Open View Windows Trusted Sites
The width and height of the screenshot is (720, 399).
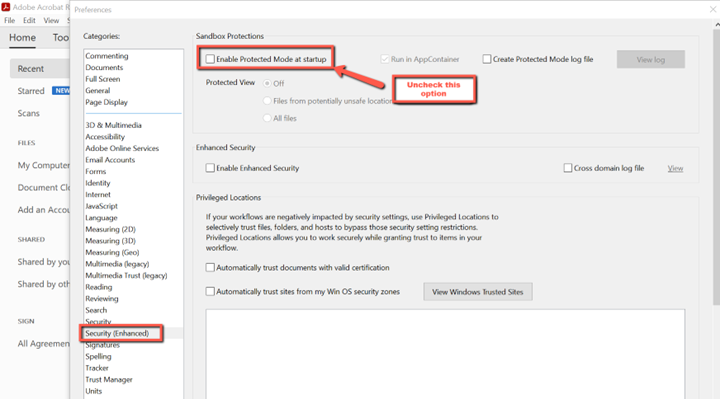coord(478,292)
